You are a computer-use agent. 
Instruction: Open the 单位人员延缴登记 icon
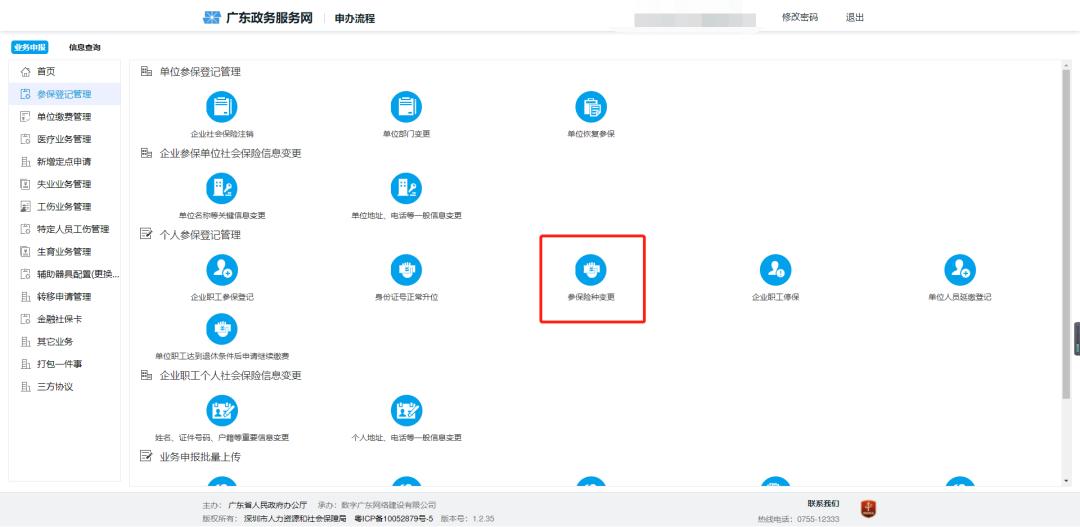(959, 270)
